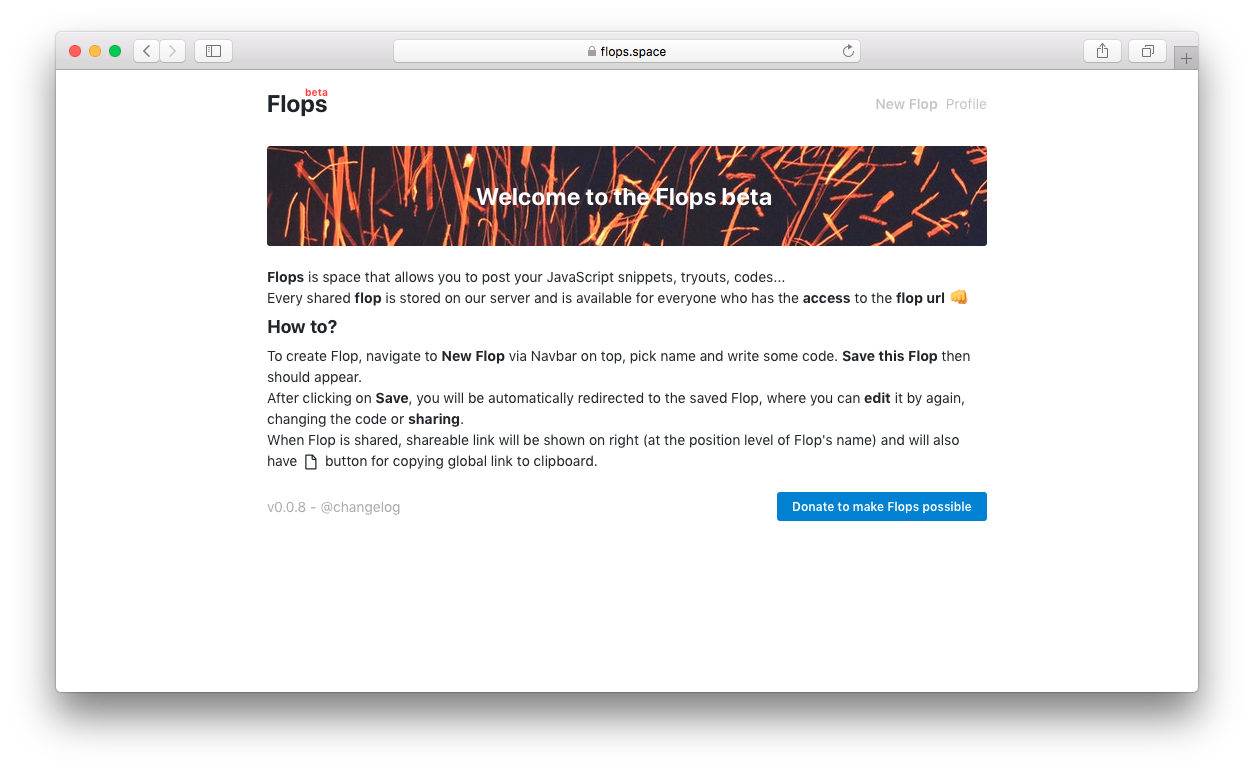
Task: Click Donate to make Flops possible
Action: point(882,507)
